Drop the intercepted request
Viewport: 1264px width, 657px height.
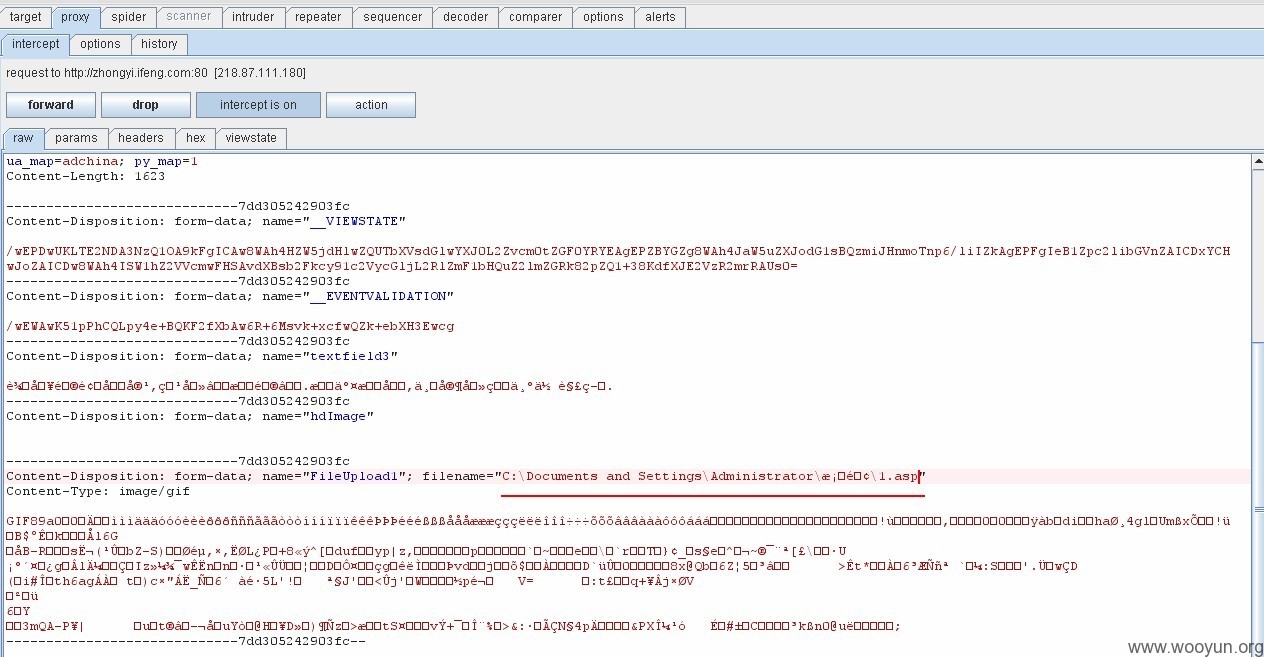(x=145, y=105)
